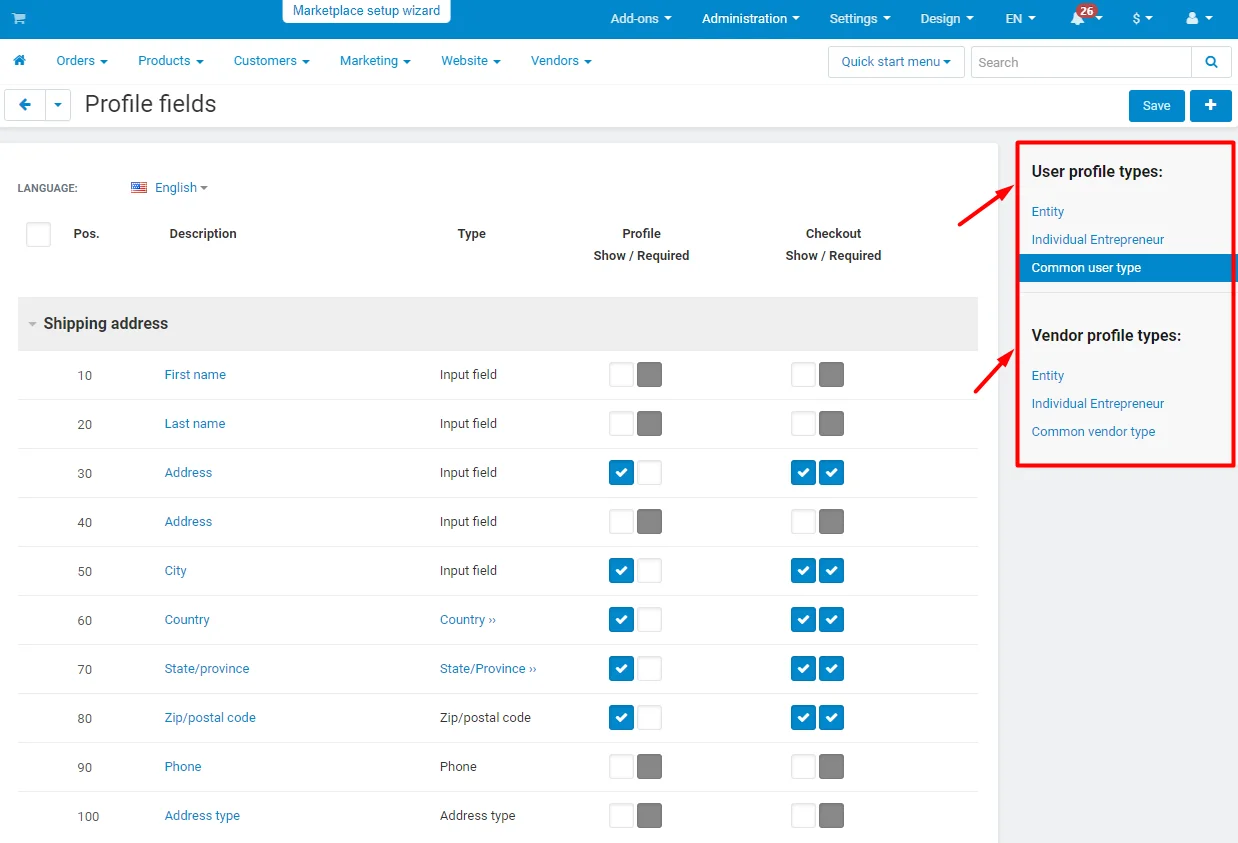Uncheck Checkout Required checkbox for Country
Screen dimensions: 1238x843
[831, 620]
